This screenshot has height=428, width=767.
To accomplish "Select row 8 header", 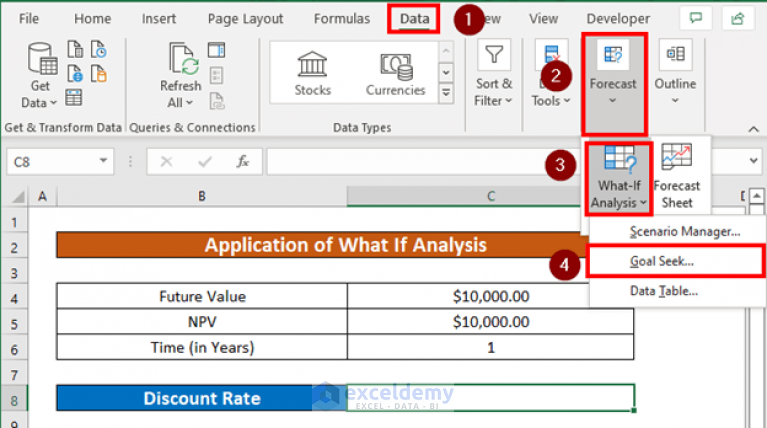I will [14, 400].
